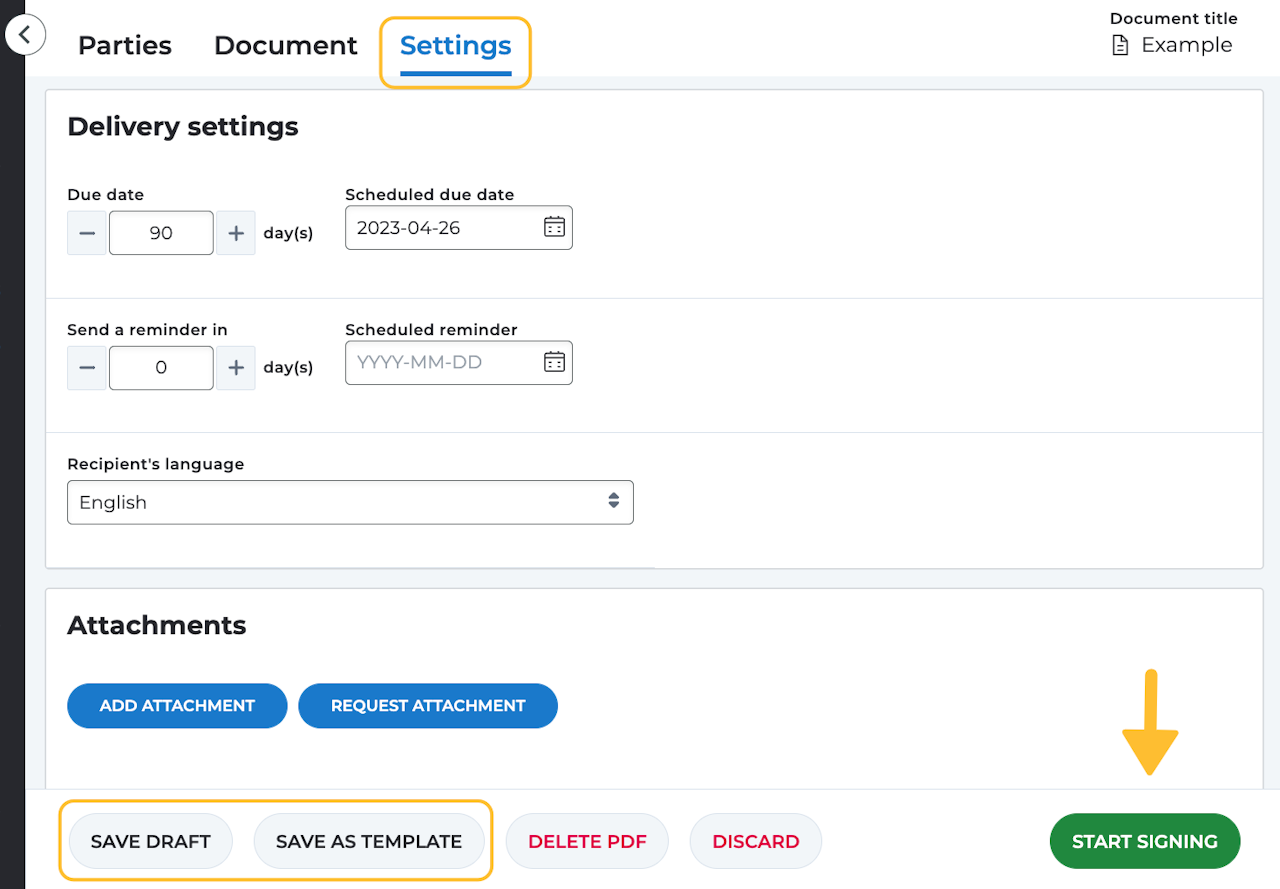Open the Scheduled due date calendar icon
Screen dimensions: 1280x889
[554, 227]
